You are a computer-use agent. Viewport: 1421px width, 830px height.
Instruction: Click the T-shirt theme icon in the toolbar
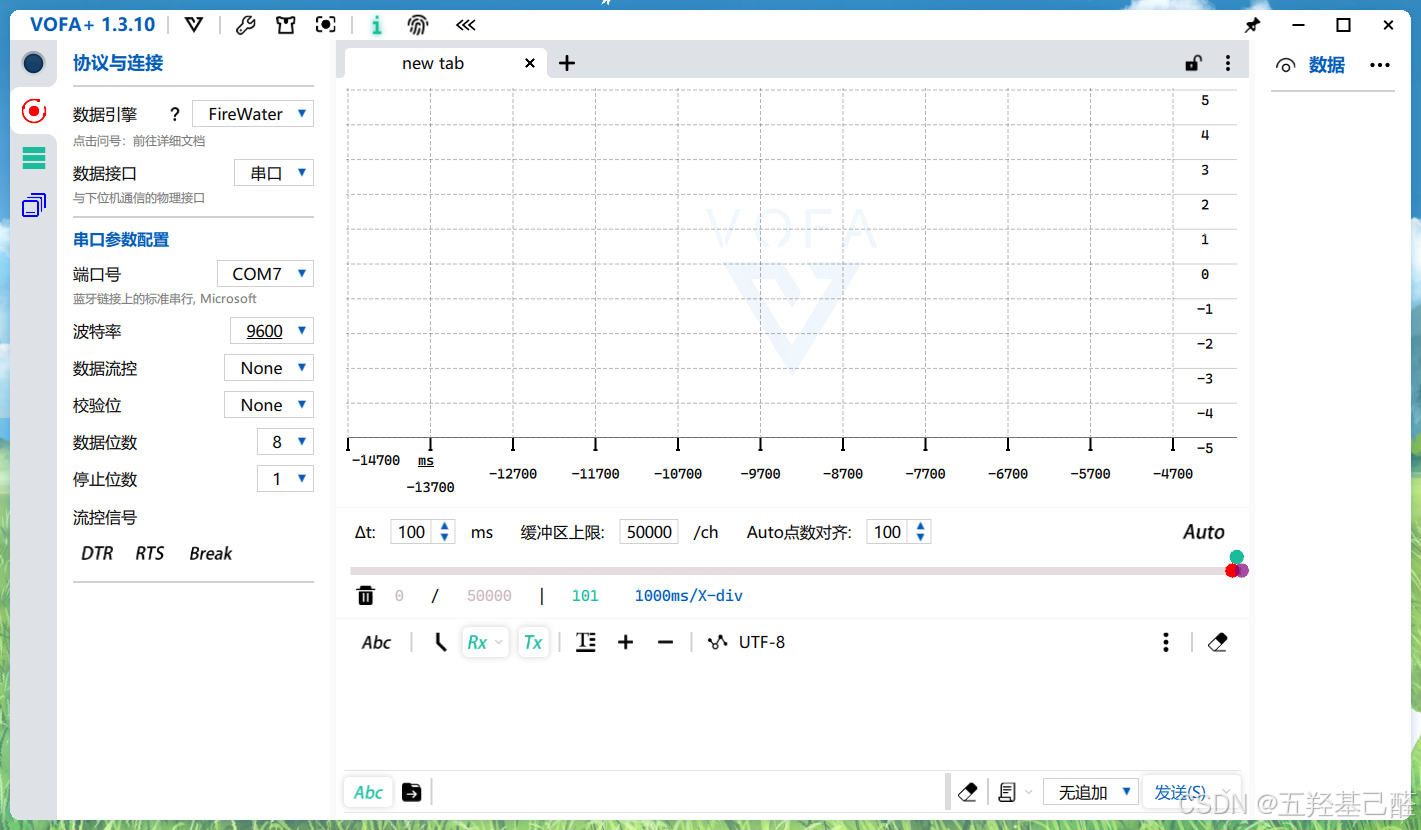[x=285, y=24]
